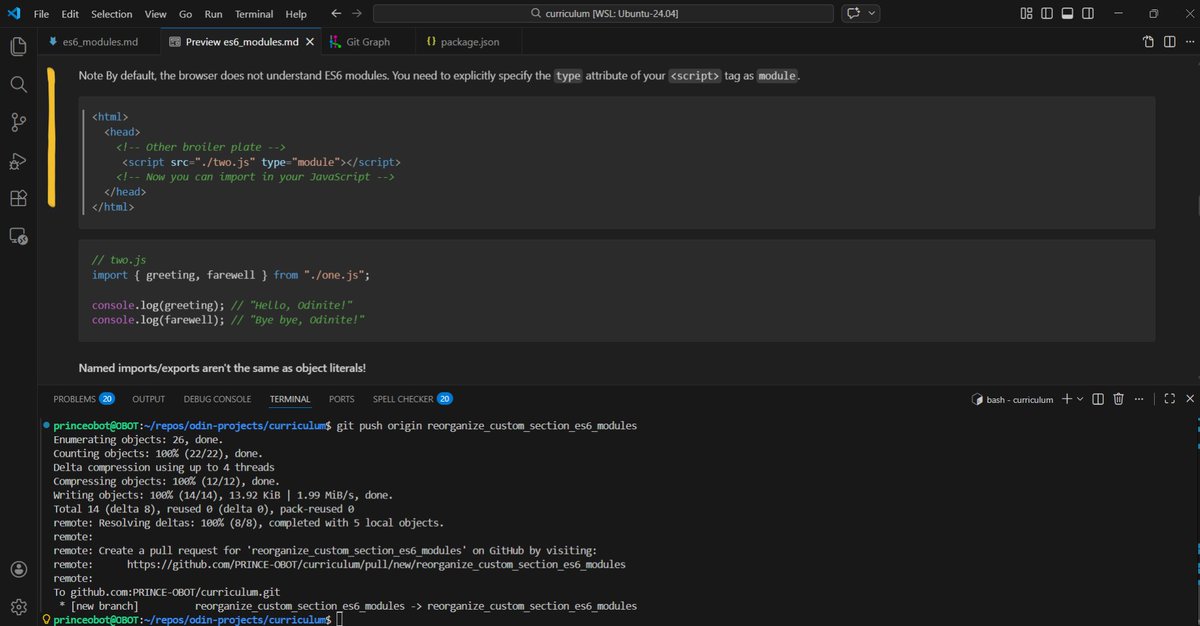Toggle the bottom panel visibility

[x=1067, y=14]
